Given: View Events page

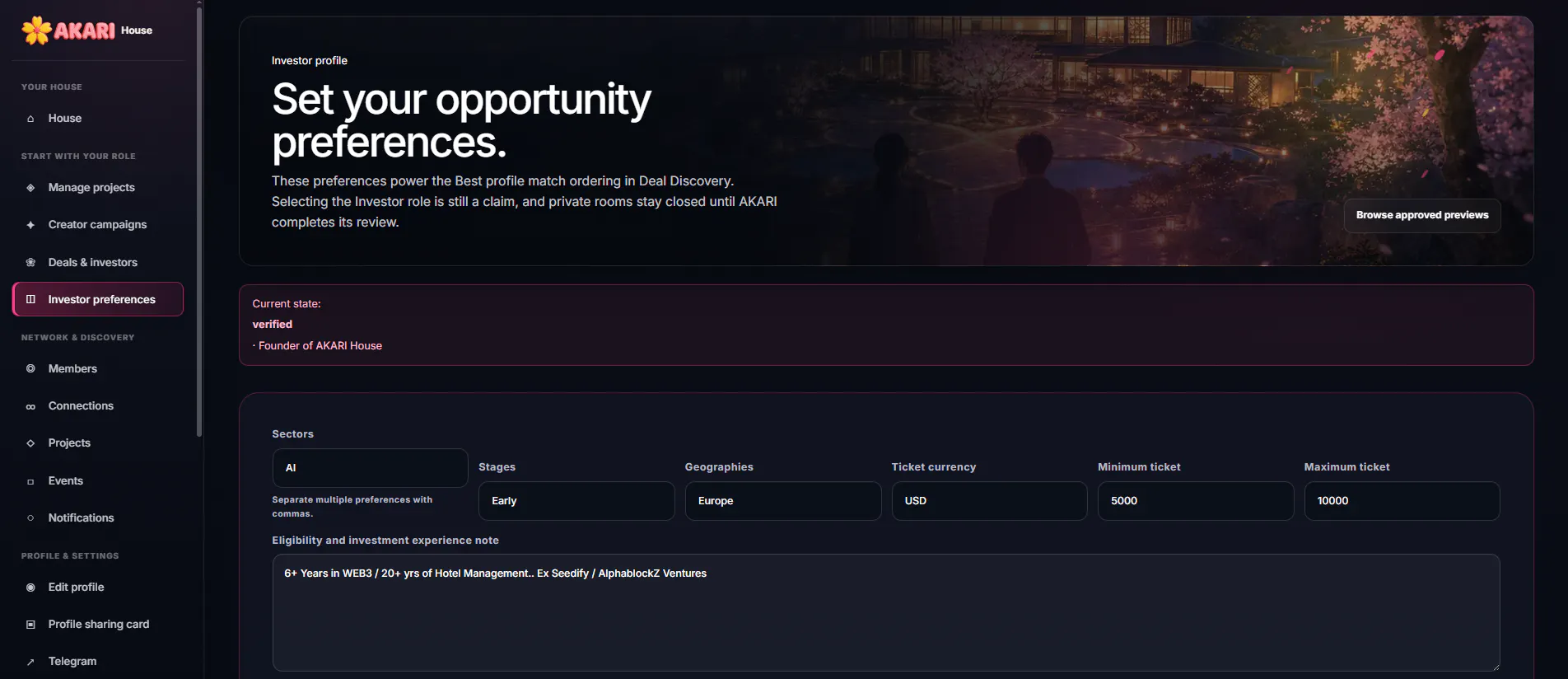Looking at the screenshot, I should 98,481.
